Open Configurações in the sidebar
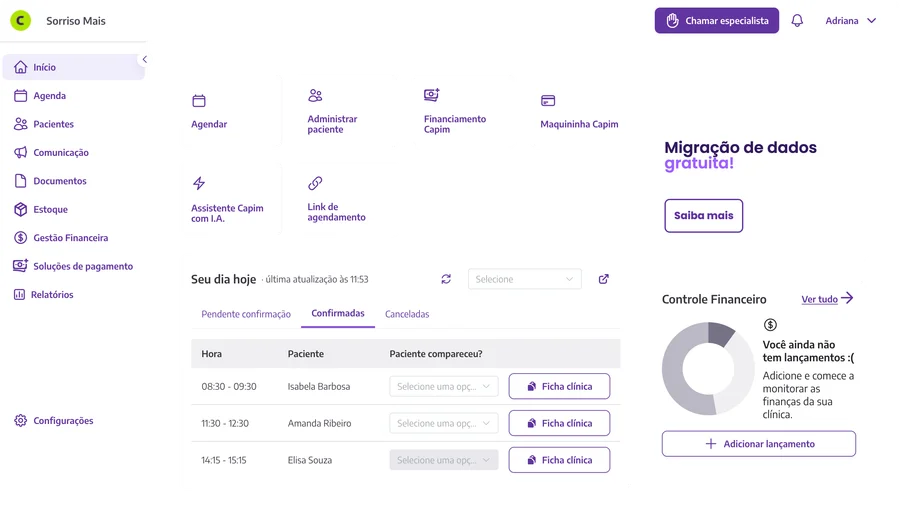The height and width of the screenshot is (512, 900). 53,421
